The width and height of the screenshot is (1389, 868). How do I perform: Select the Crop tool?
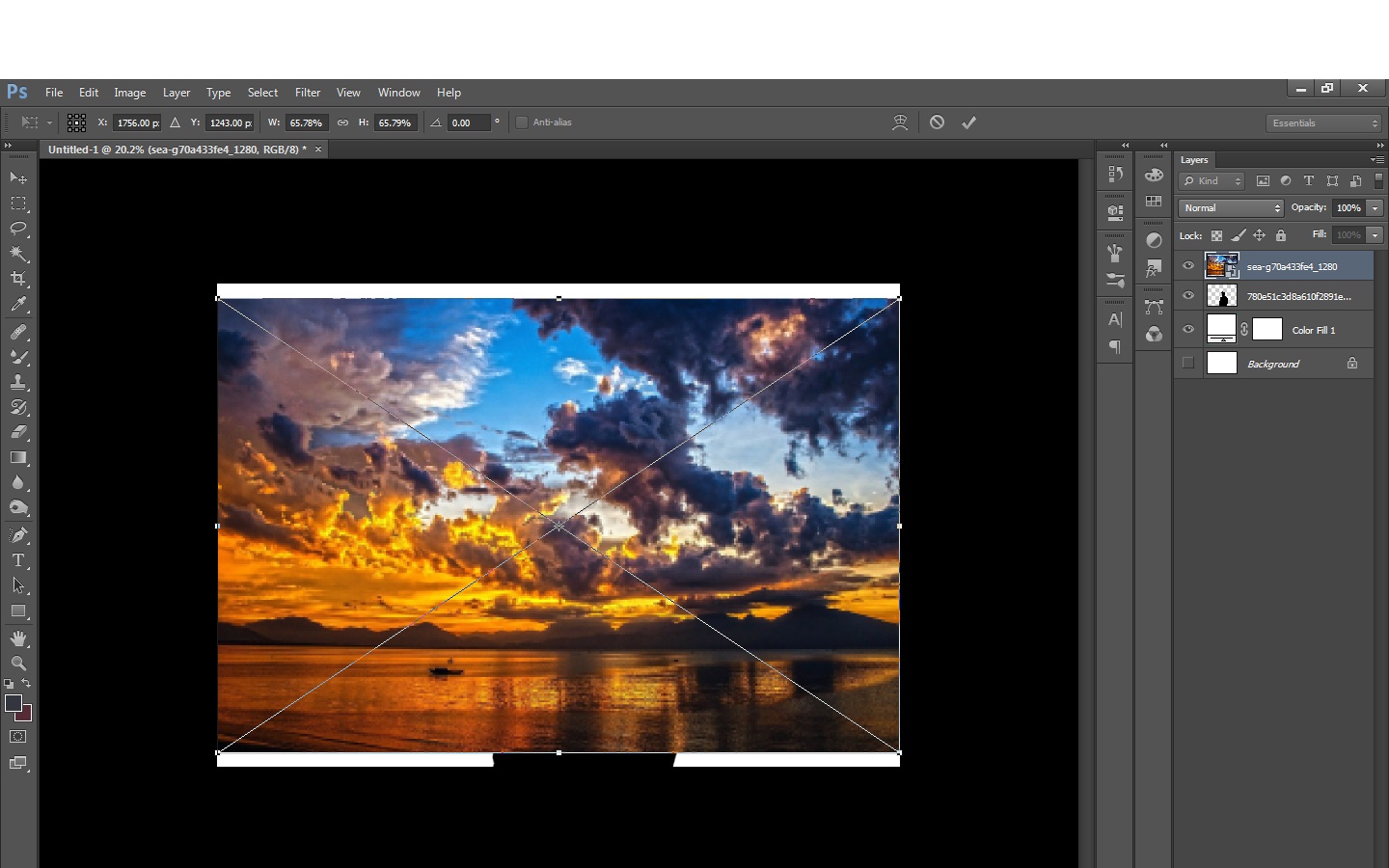click(18, 279)
